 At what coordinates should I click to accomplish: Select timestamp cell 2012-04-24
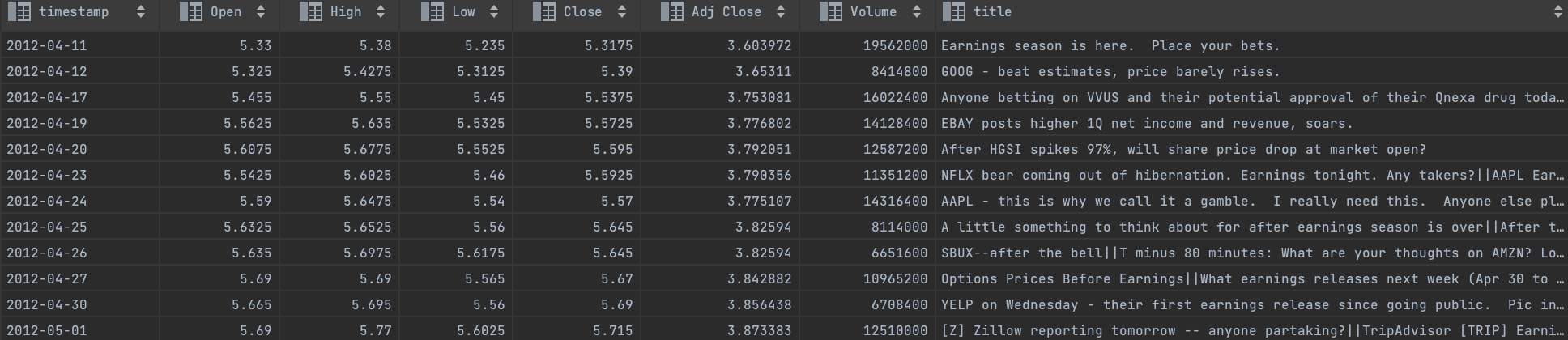[x=47, y=202]
